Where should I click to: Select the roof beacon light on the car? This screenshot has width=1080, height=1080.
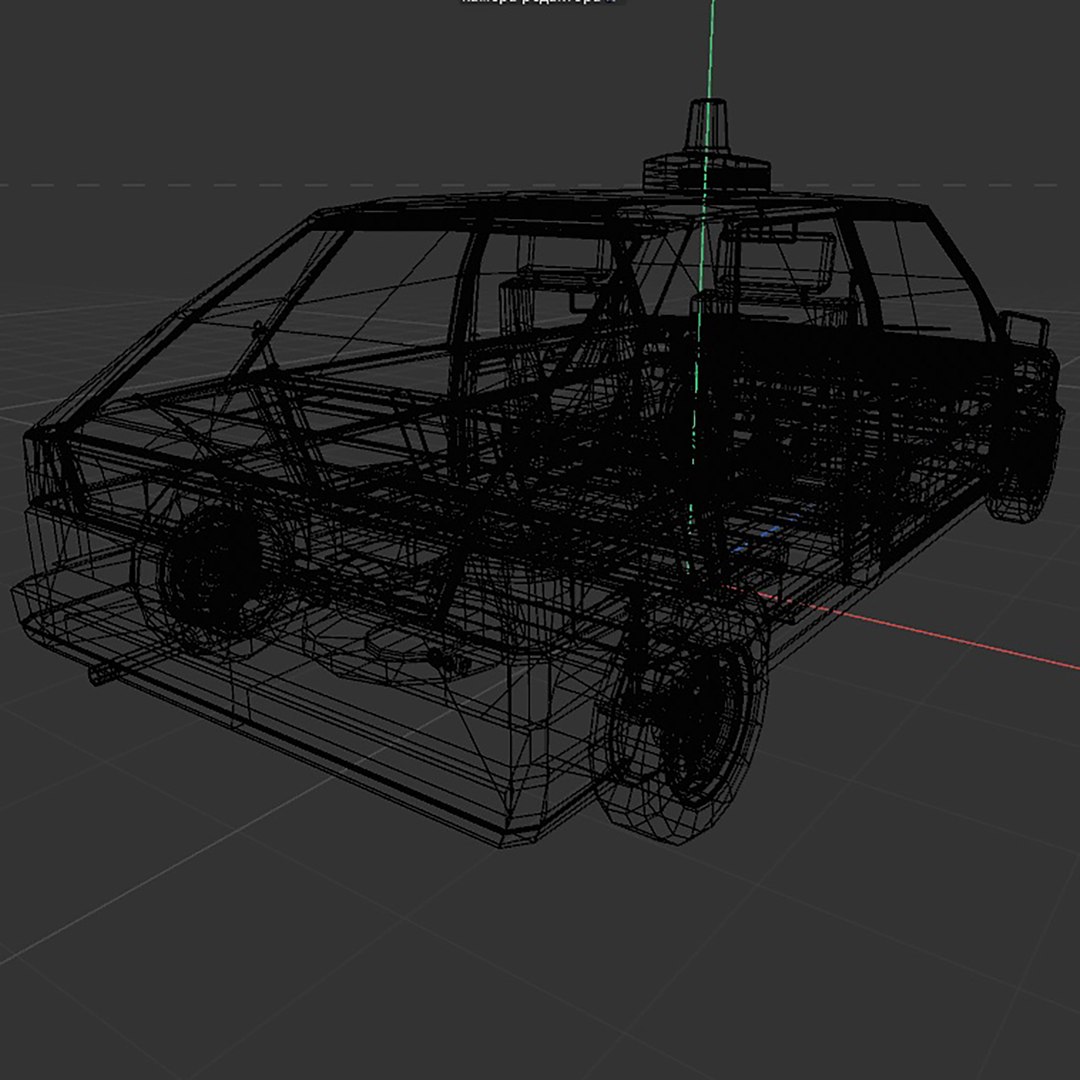(707, 145)
